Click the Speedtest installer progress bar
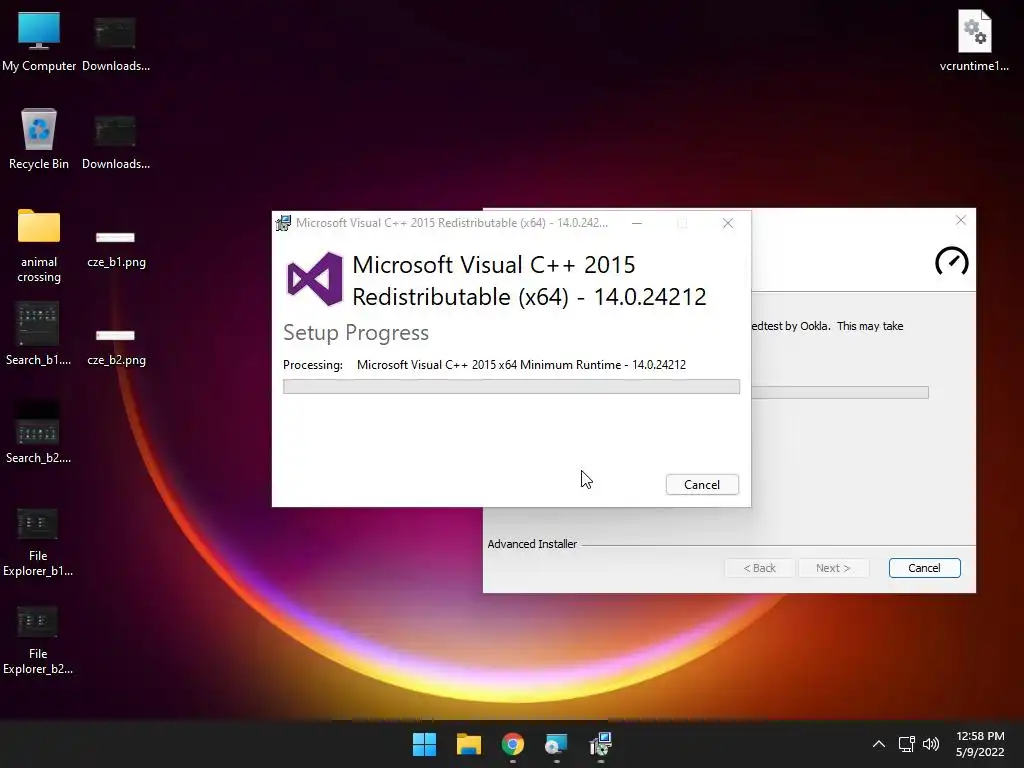 [840, 392]
